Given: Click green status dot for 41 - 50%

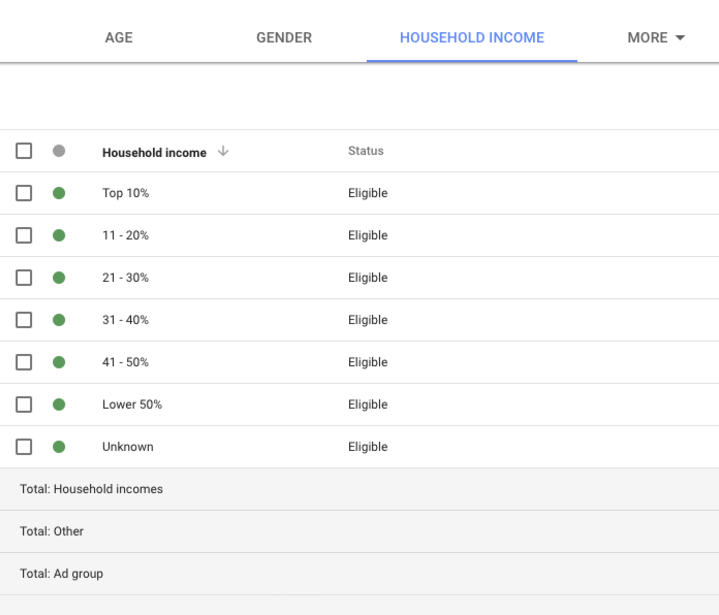Looking at the screenshot, I should point(59,362).
